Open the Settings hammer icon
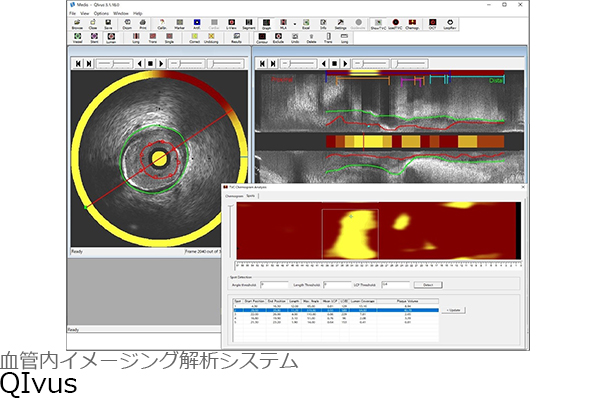The height and width of the screenshot is (400, 600). click(x=340, y=24)
